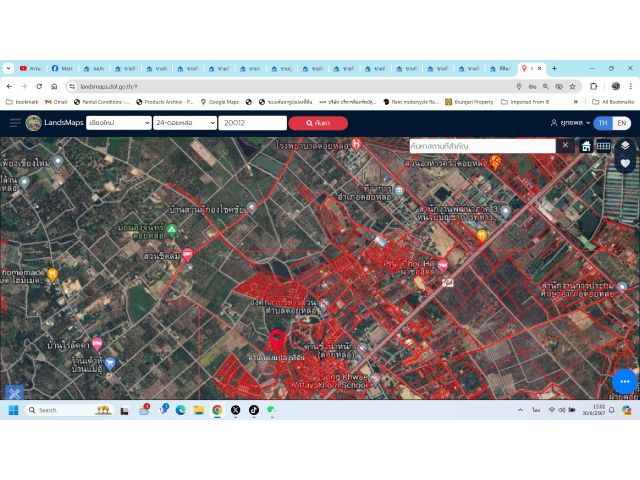Open the user account dropdown
The width and height of the screenshot is (640, 480).
(570, 122)
